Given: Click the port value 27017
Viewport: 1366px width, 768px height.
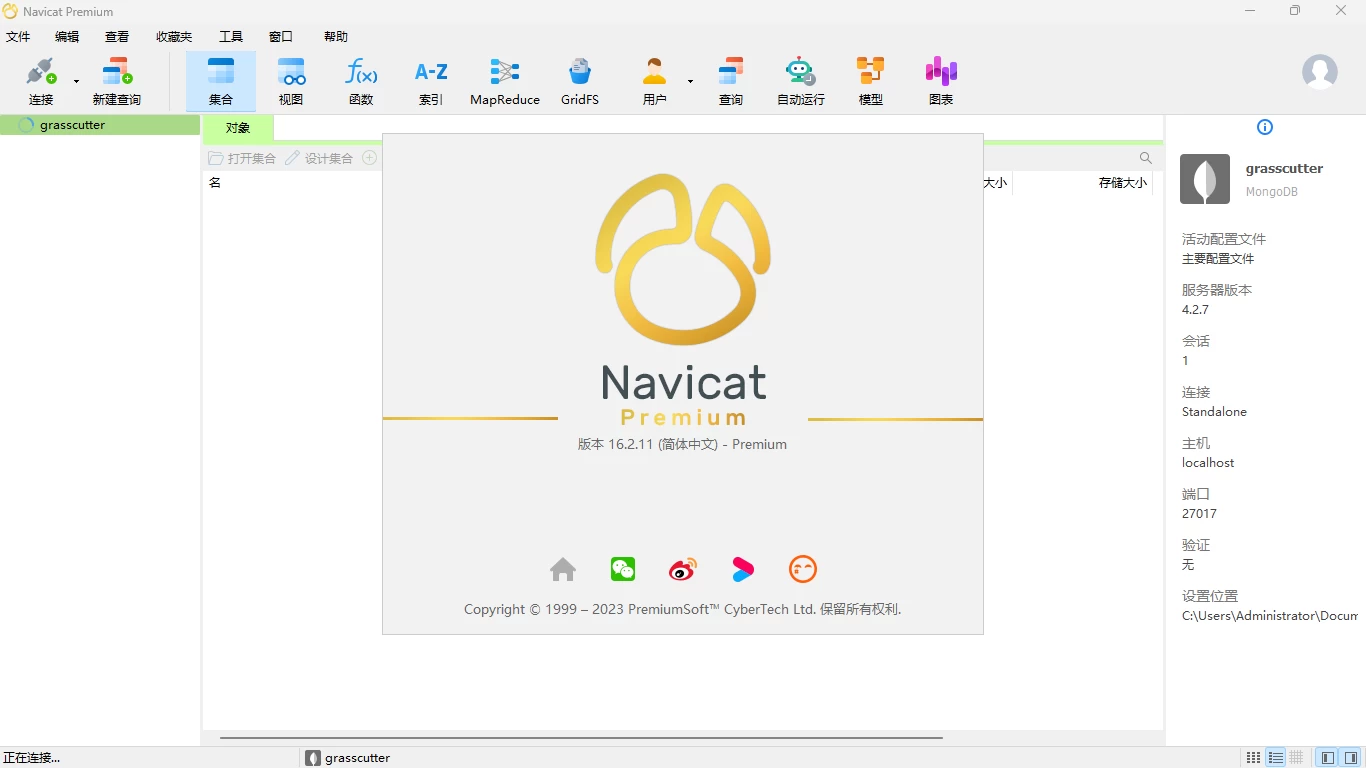Looking at the screenshot, I should 1199,514.
